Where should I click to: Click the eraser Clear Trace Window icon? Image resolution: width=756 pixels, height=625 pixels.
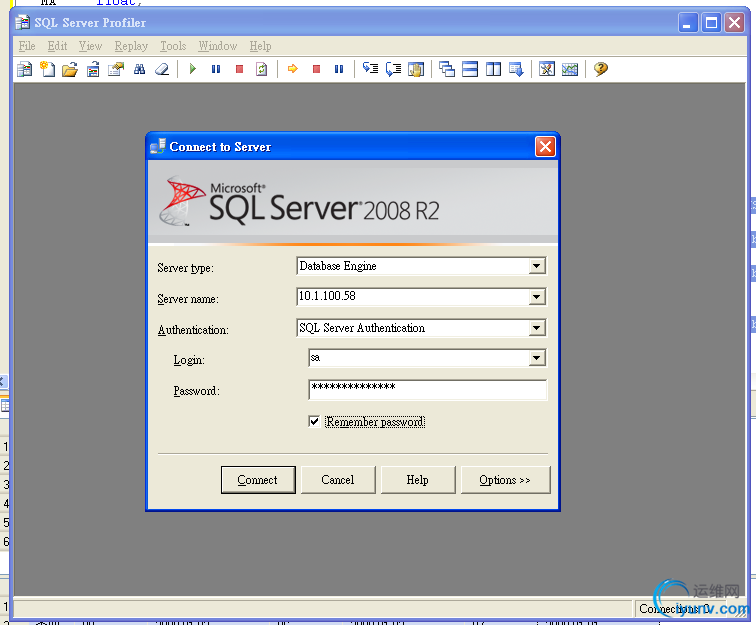pos(162,69)
